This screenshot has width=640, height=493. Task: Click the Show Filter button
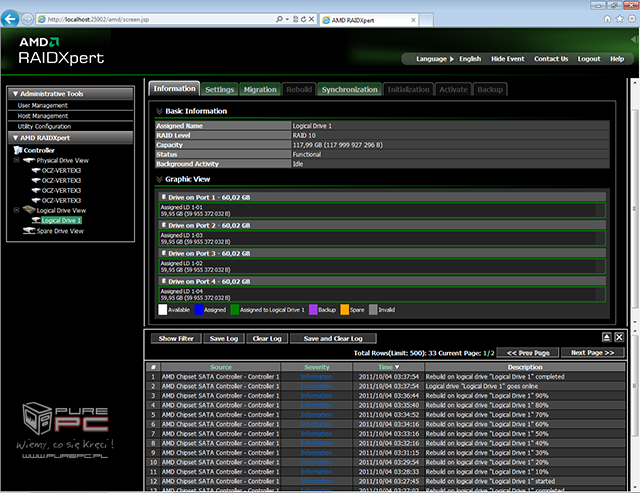coord(176,338)
